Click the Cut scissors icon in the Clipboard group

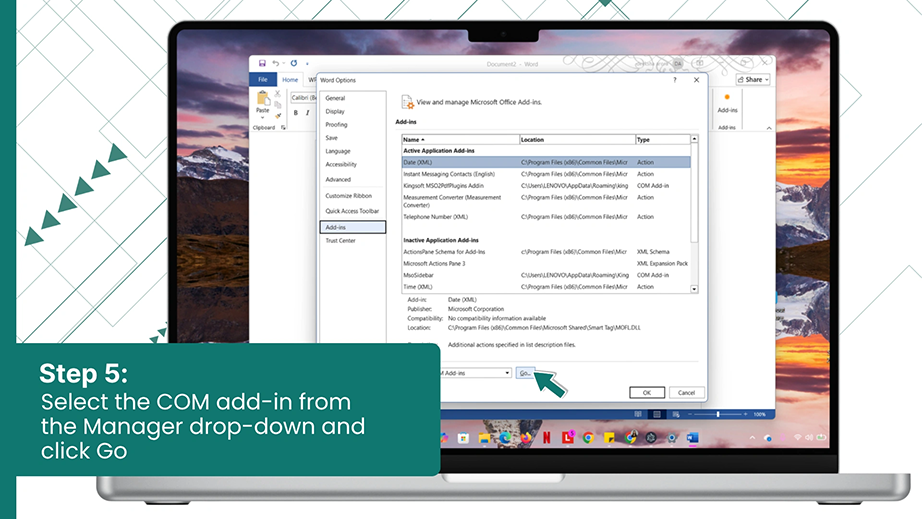(x=278, y=94)
